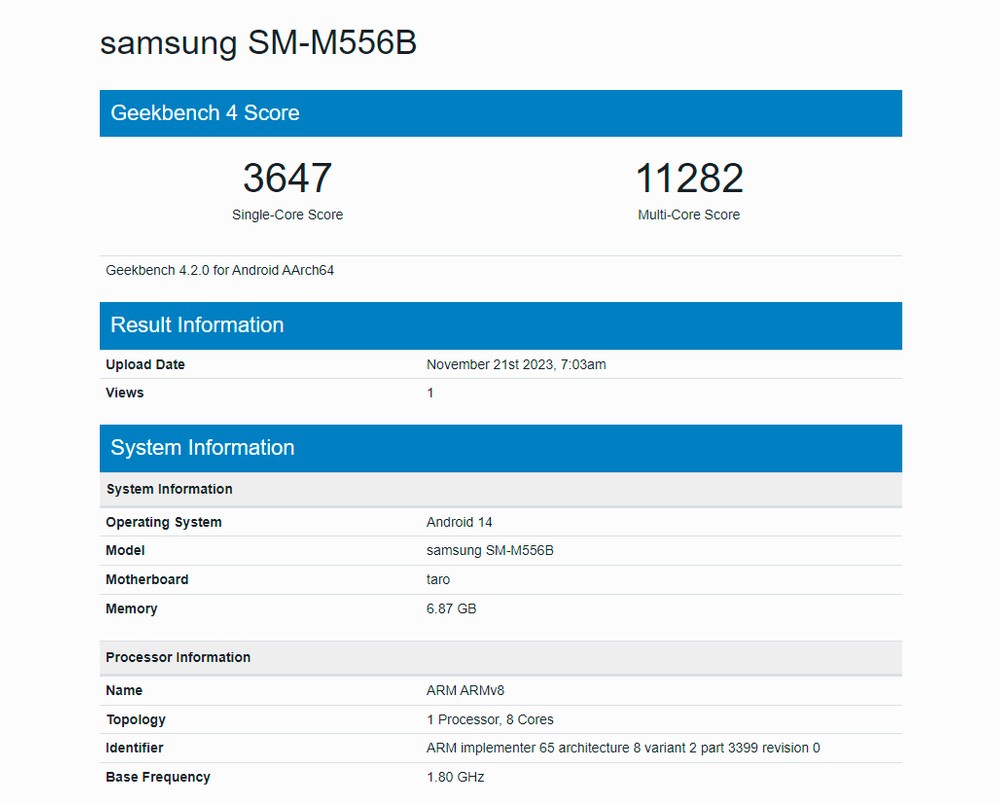Click the Base Frequency value 1.80 GHz
Image resolution: width=1000 pixels, height=804 pixels.
click(455, 777)
